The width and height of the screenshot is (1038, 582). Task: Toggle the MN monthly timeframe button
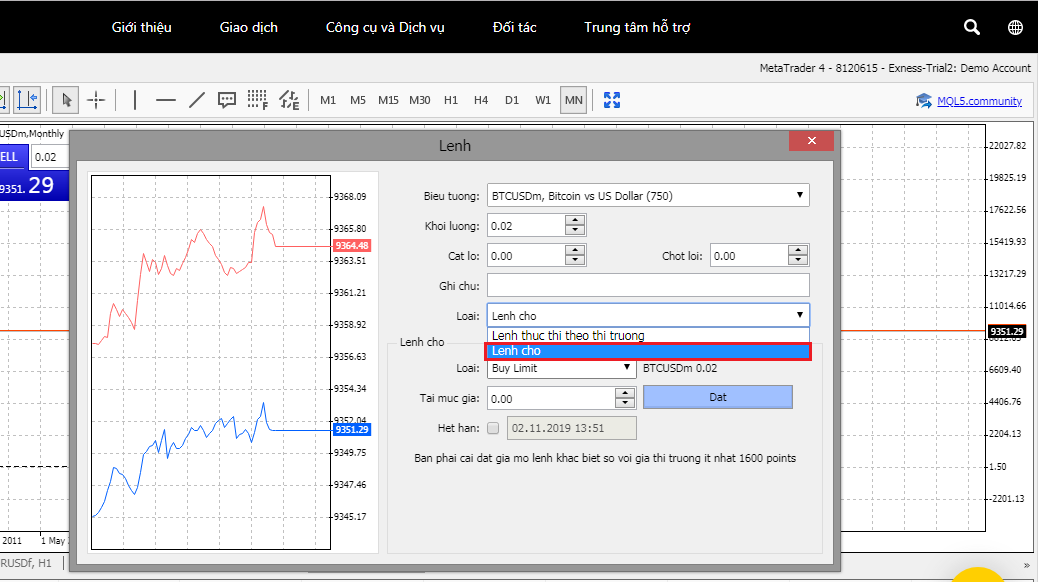(573, 100)
